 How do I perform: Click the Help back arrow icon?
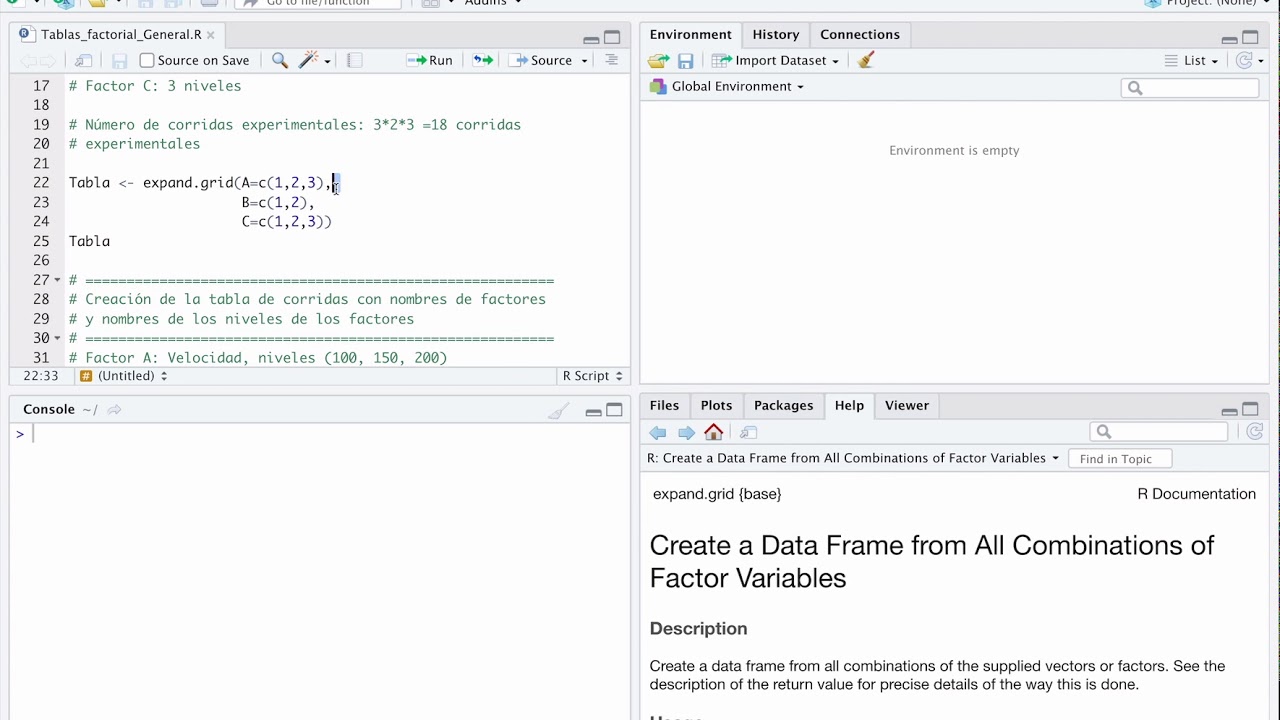click(x=658, y=432)
